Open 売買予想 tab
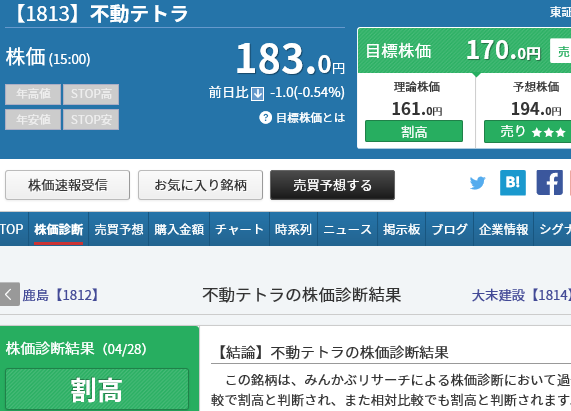 pos(119,229)
